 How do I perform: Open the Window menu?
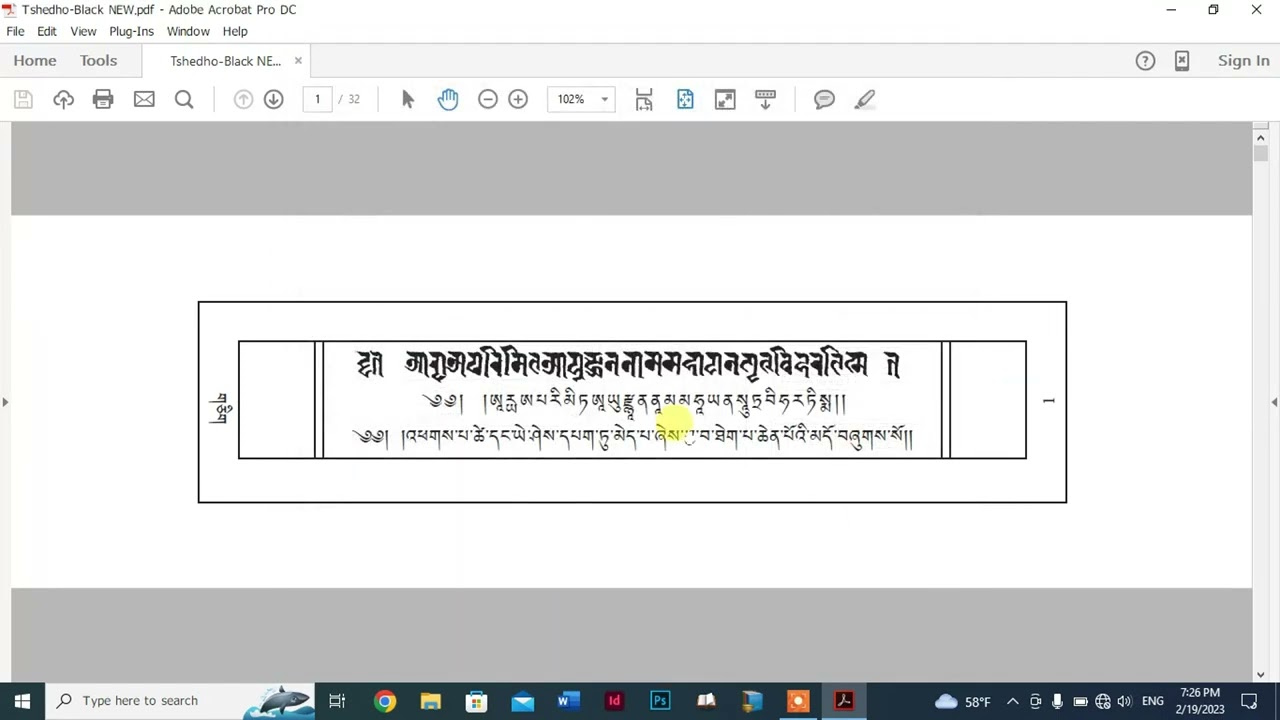(x=188, y=31)
